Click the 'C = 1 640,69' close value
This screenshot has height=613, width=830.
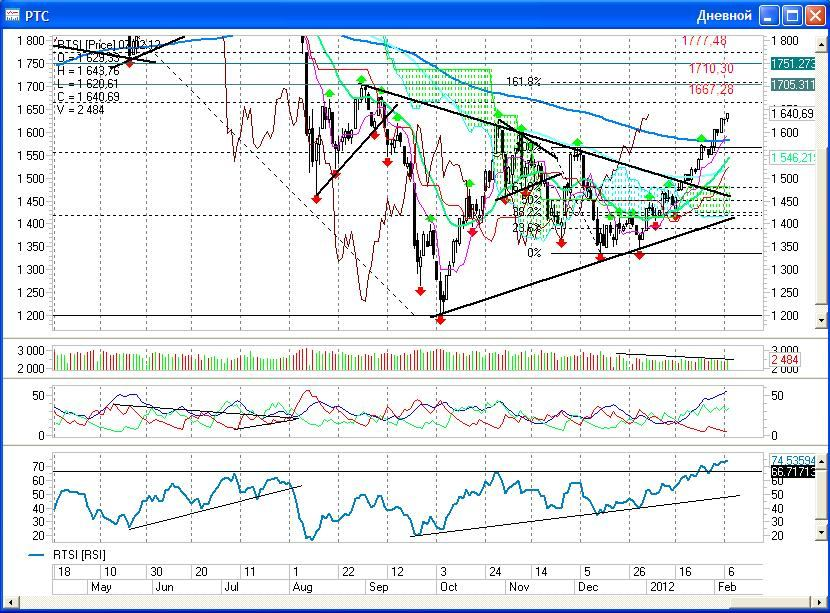[88, 96]
